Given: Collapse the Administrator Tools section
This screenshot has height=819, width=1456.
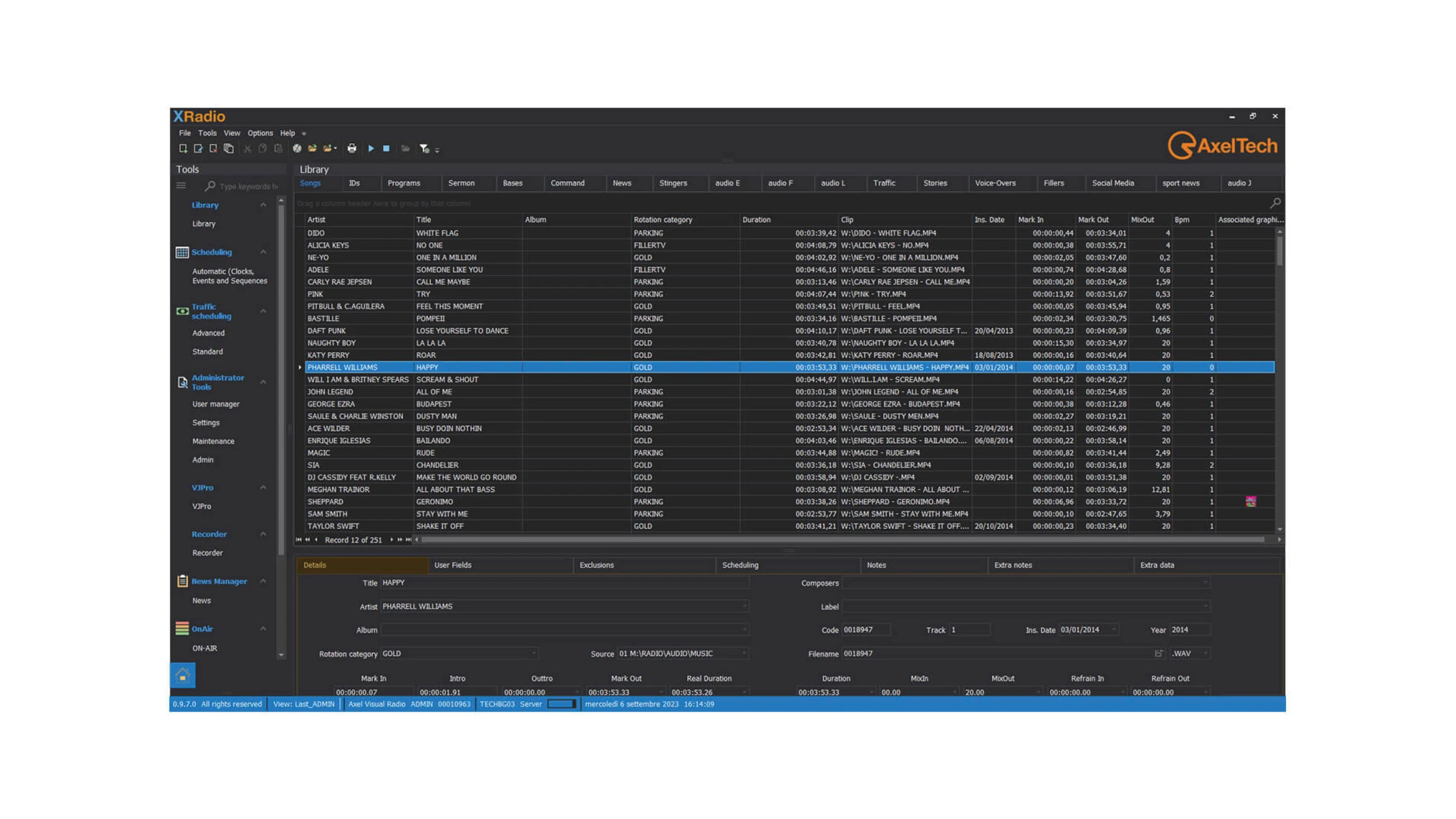Looking at the screenshot, I should point(263,382).
